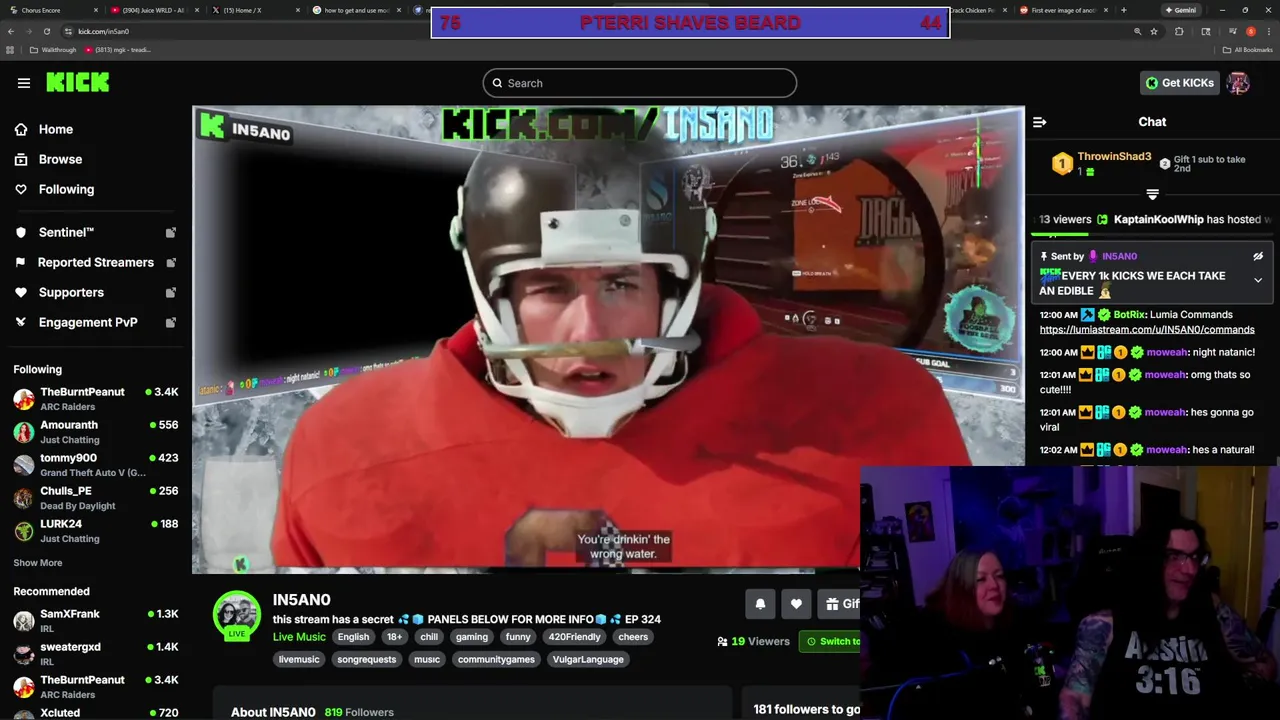Open Sentinel in the sidebar
Image resolution: width=1280 pixels, height=720 pixels.
tap(66, 232)
